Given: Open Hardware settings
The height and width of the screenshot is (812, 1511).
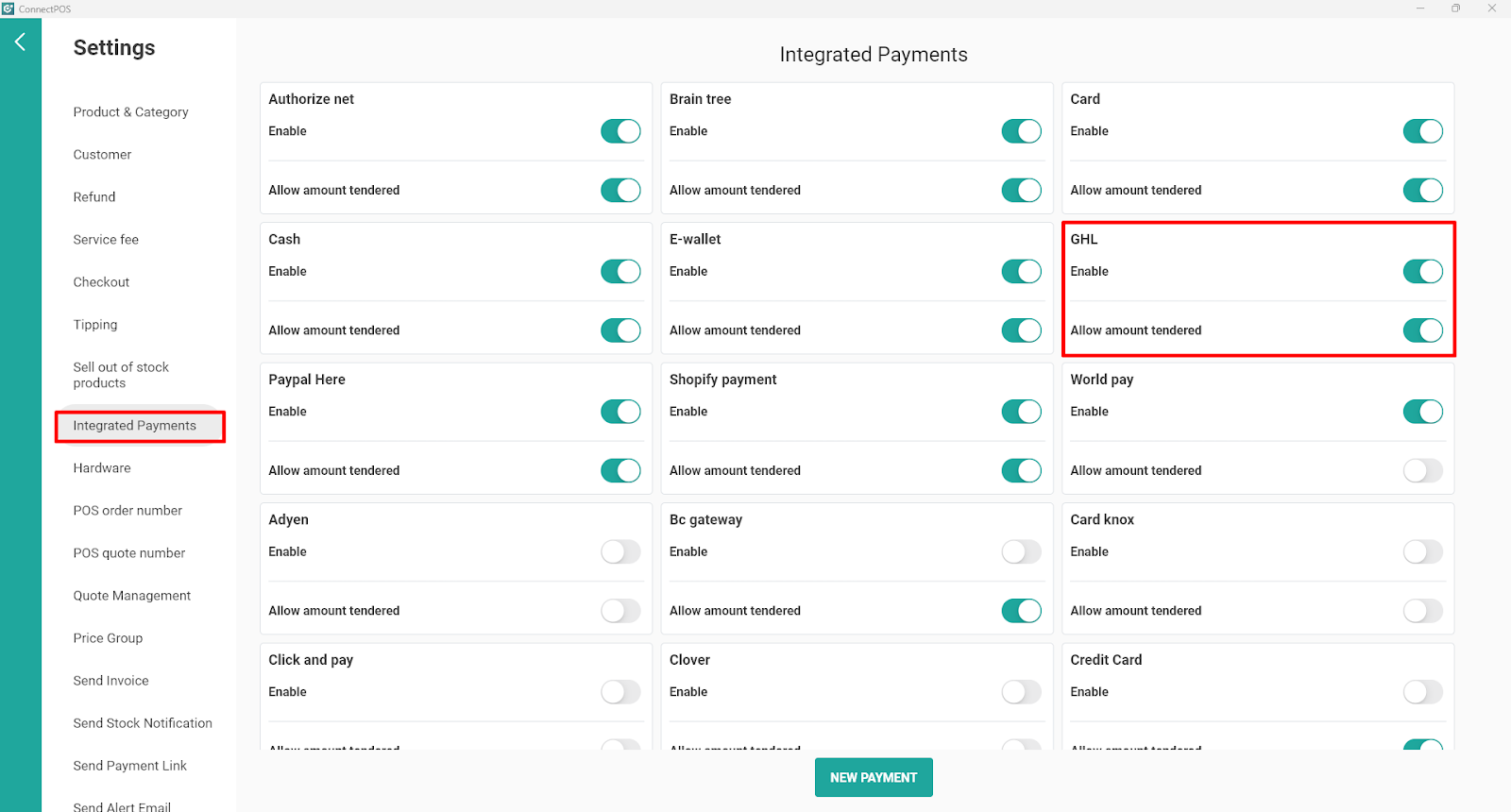Looking at the screenshot, I should (102, 467).
